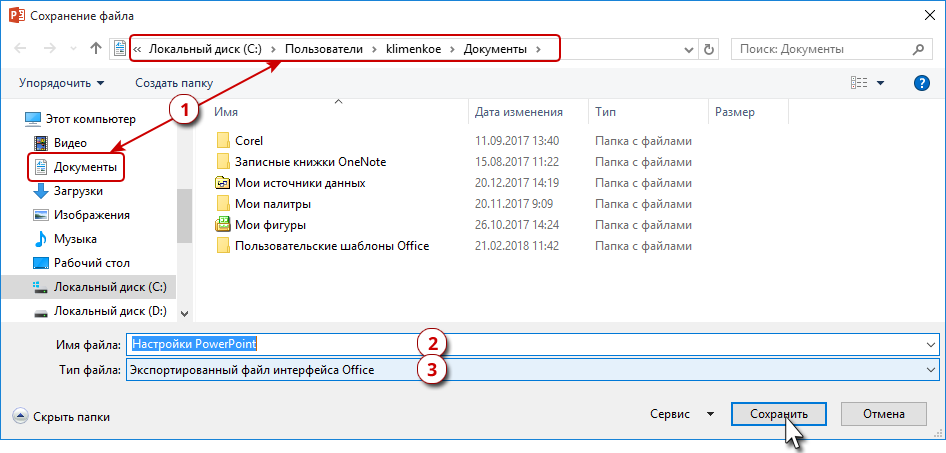Image resolution: width=946 pixels, height=453 pixels.
Task: Open Музыка in navigation pane
Action: tap(75, 239)
